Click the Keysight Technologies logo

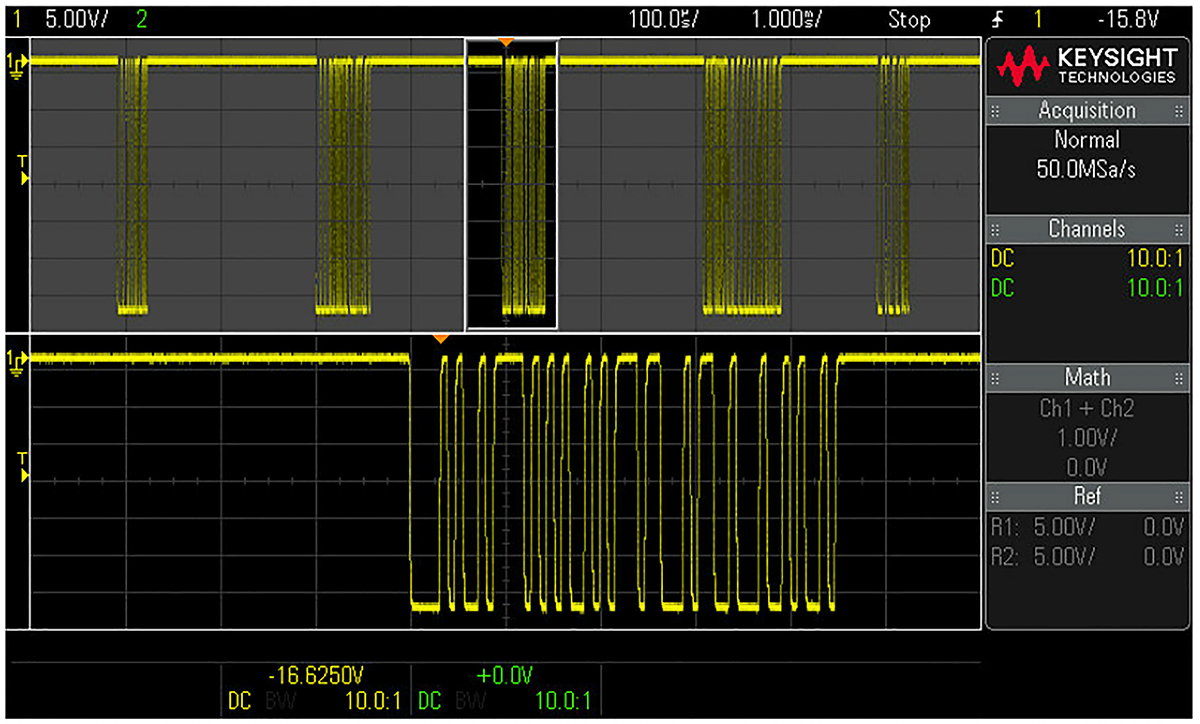pyautogui.click(x=1087, y=68)
